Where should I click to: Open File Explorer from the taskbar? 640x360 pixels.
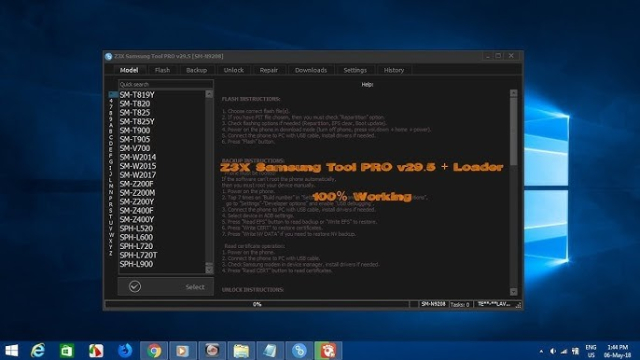pyautogui.click(x=241, y=350)
